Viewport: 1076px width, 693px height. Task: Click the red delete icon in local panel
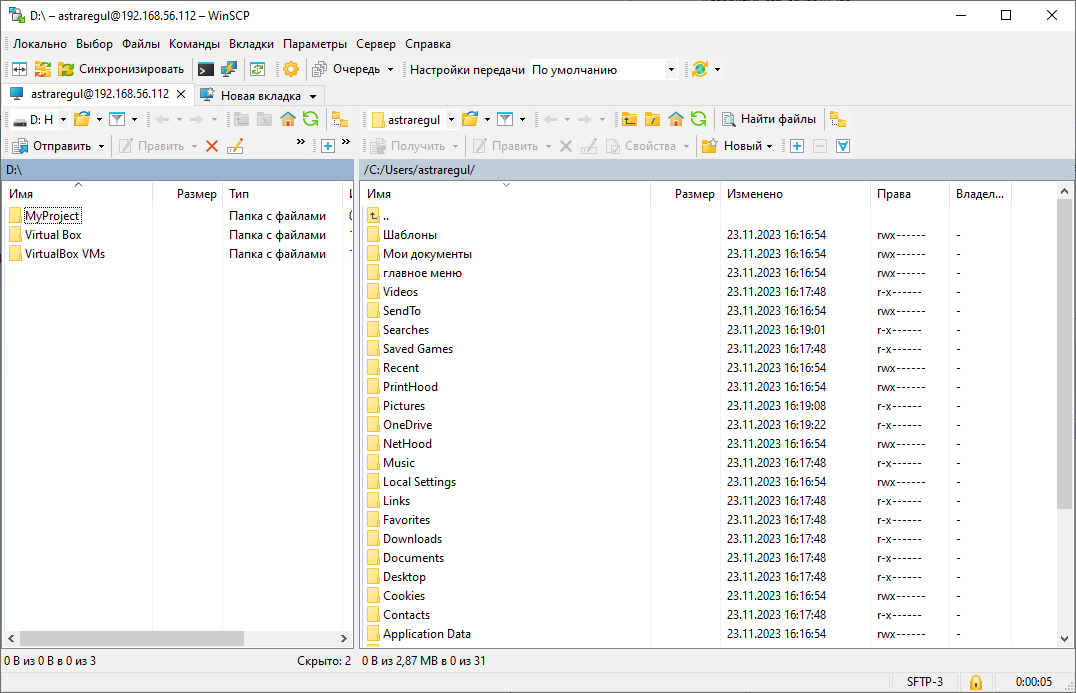click(x=212, y=146)
